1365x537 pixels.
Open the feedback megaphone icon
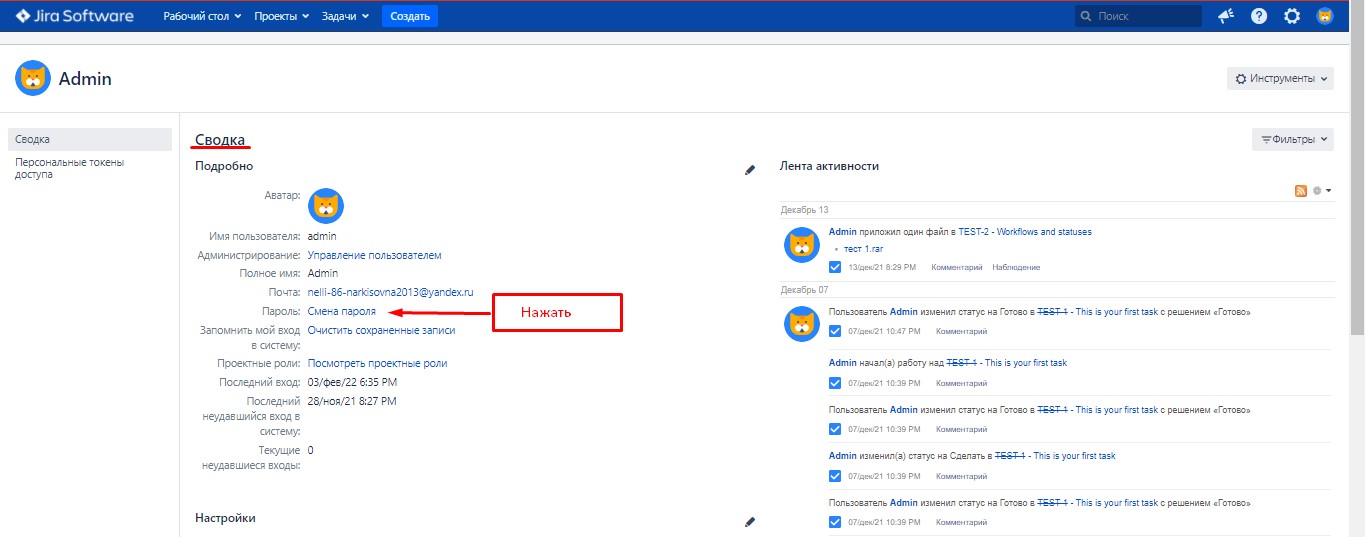[1225, 16]
